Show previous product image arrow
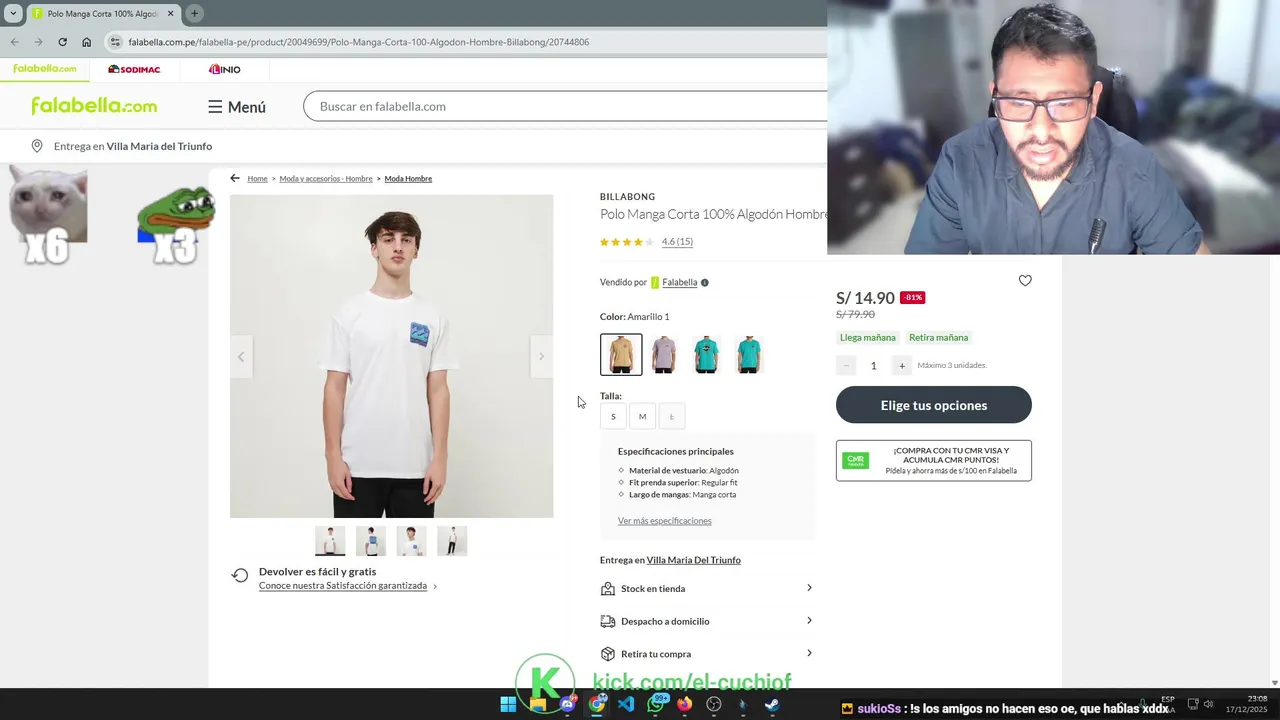Screen dimensions: 1280x720 click(x=241, y=357)
